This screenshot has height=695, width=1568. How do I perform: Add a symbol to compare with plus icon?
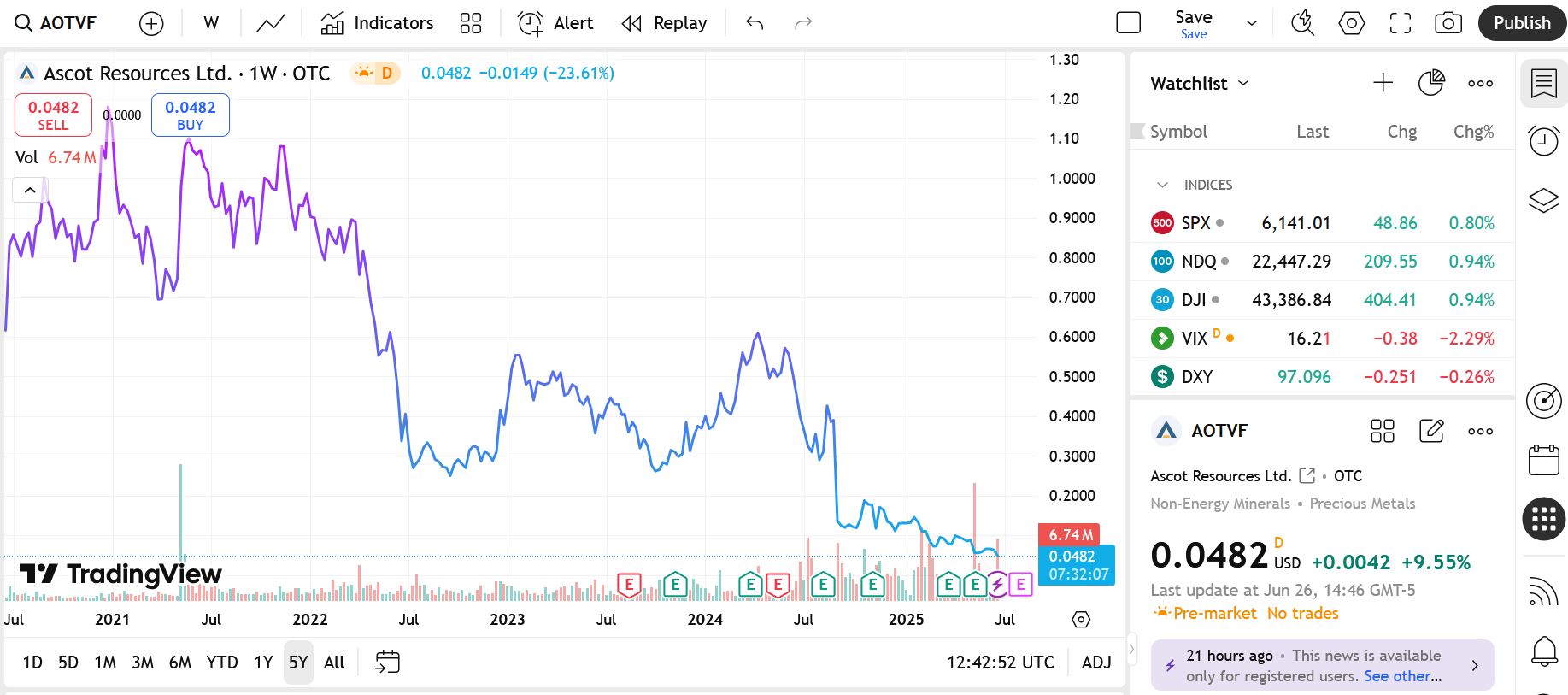click(x=151, y=23)
